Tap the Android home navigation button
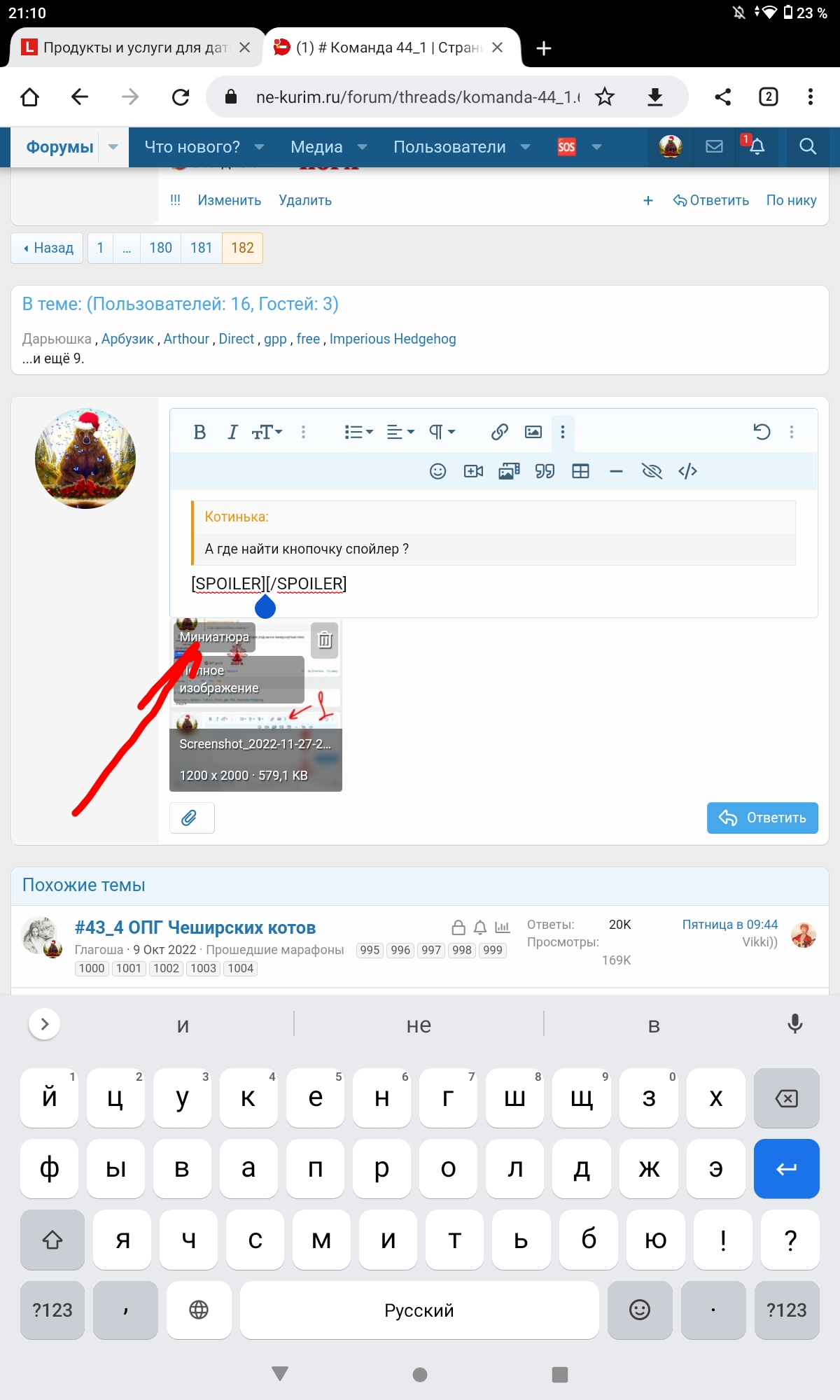 [420, 1374]
